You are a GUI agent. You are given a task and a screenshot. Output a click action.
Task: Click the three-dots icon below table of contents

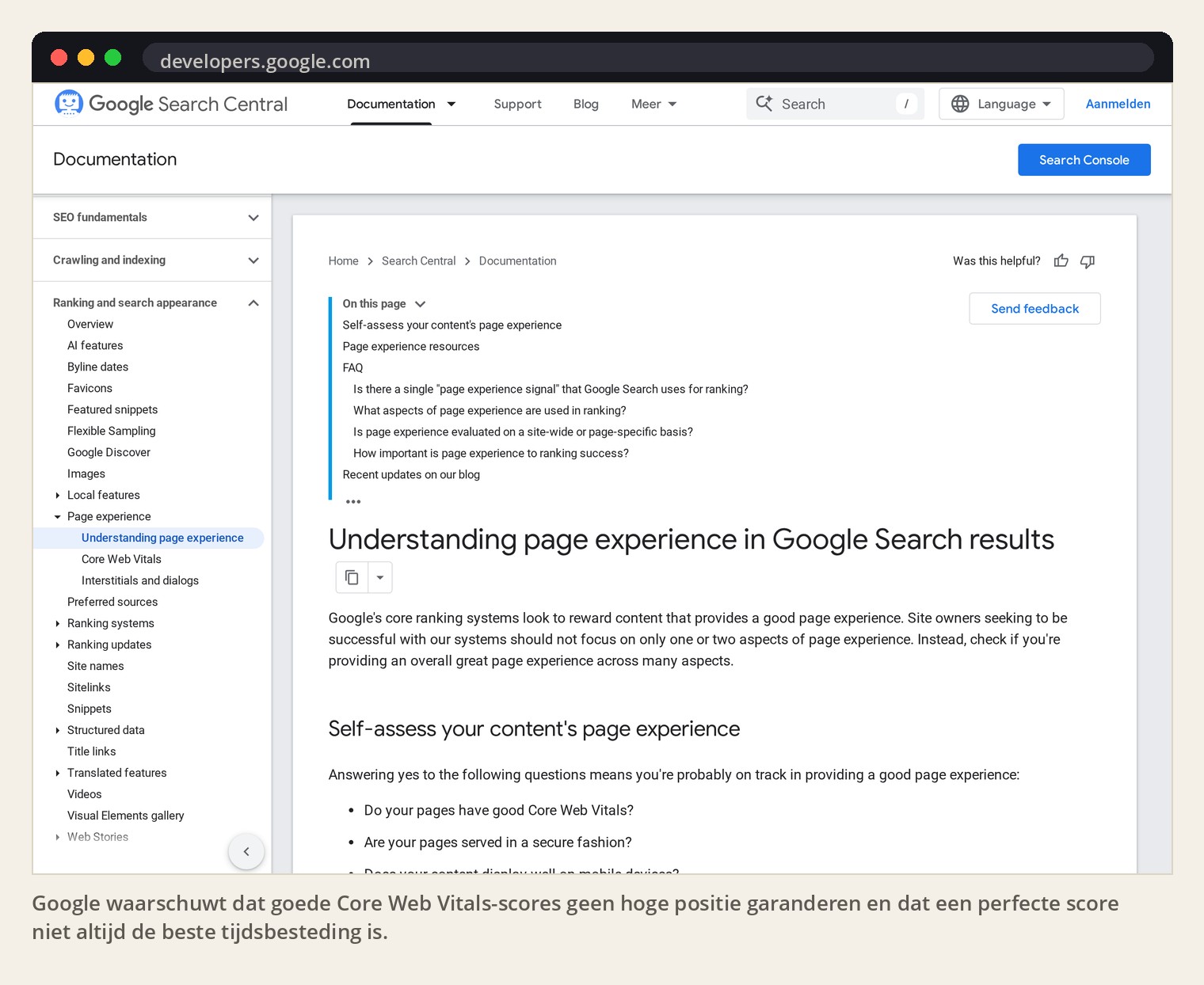pyautogui.click(x=353, y=501)
